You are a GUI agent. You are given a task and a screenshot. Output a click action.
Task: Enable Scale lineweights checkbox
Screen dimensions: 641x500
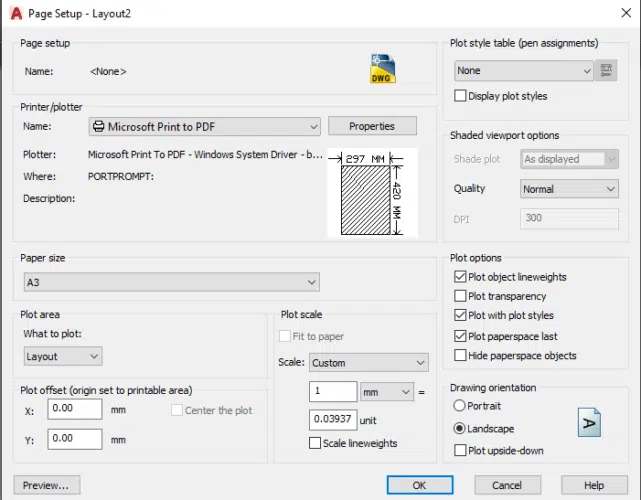pyautogui.click(x=315, y=443)
